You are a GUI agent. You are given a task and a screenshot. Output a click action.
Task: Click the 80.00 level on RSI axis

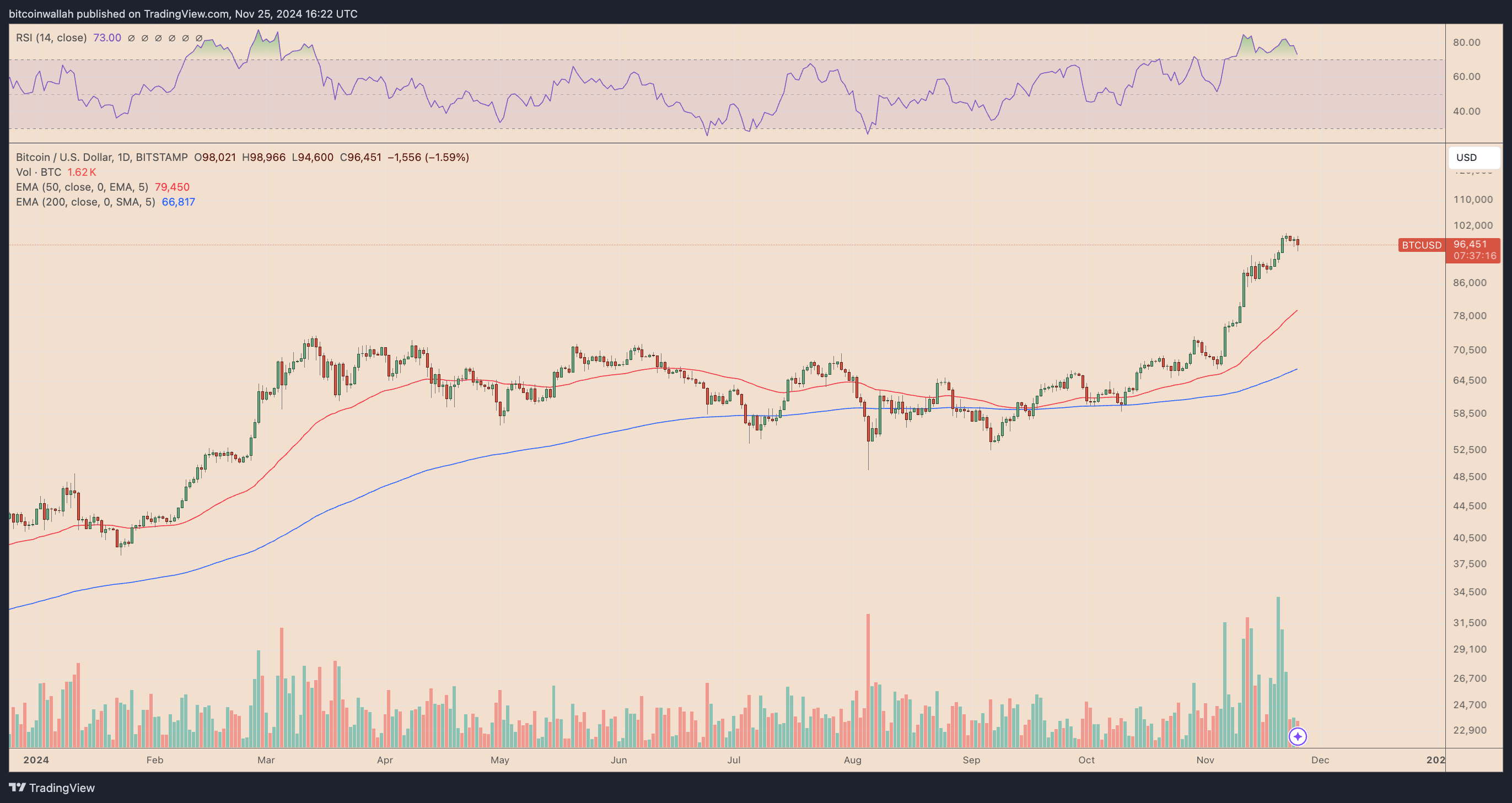pyautogui.click(x=1466, y=42)
